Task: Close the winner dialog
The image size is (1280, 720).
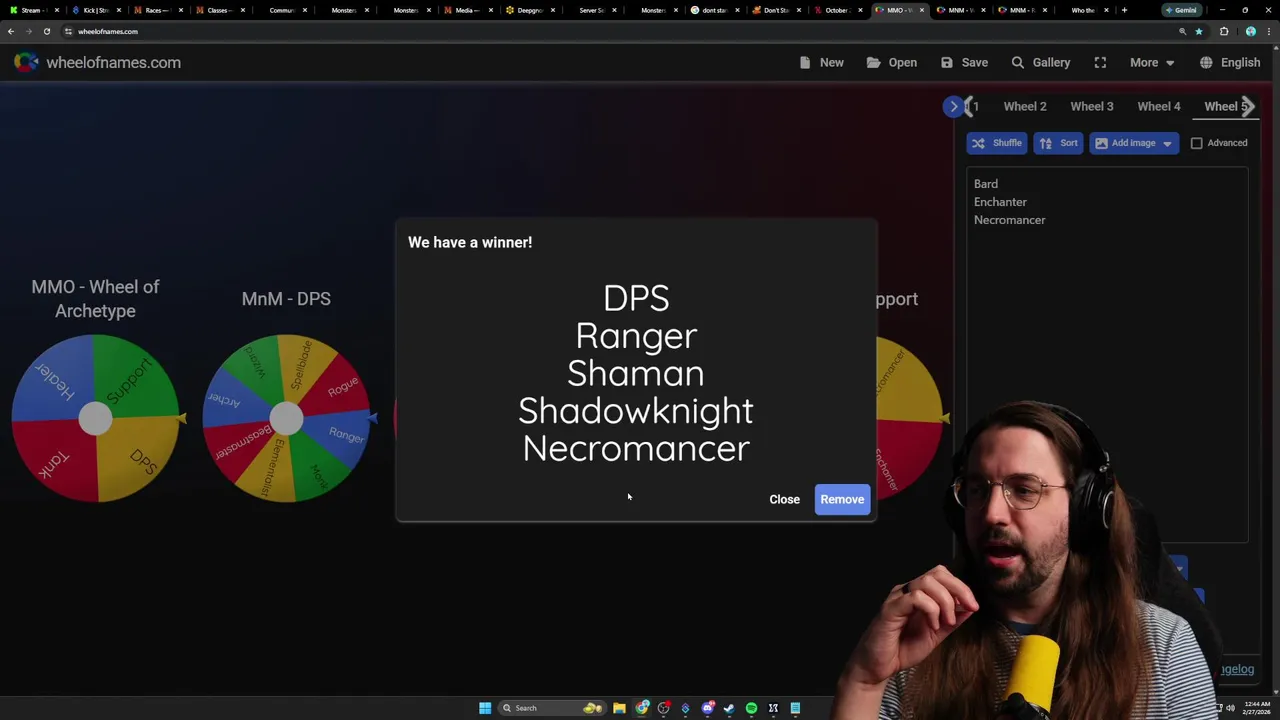Action: tap(784, 499)
